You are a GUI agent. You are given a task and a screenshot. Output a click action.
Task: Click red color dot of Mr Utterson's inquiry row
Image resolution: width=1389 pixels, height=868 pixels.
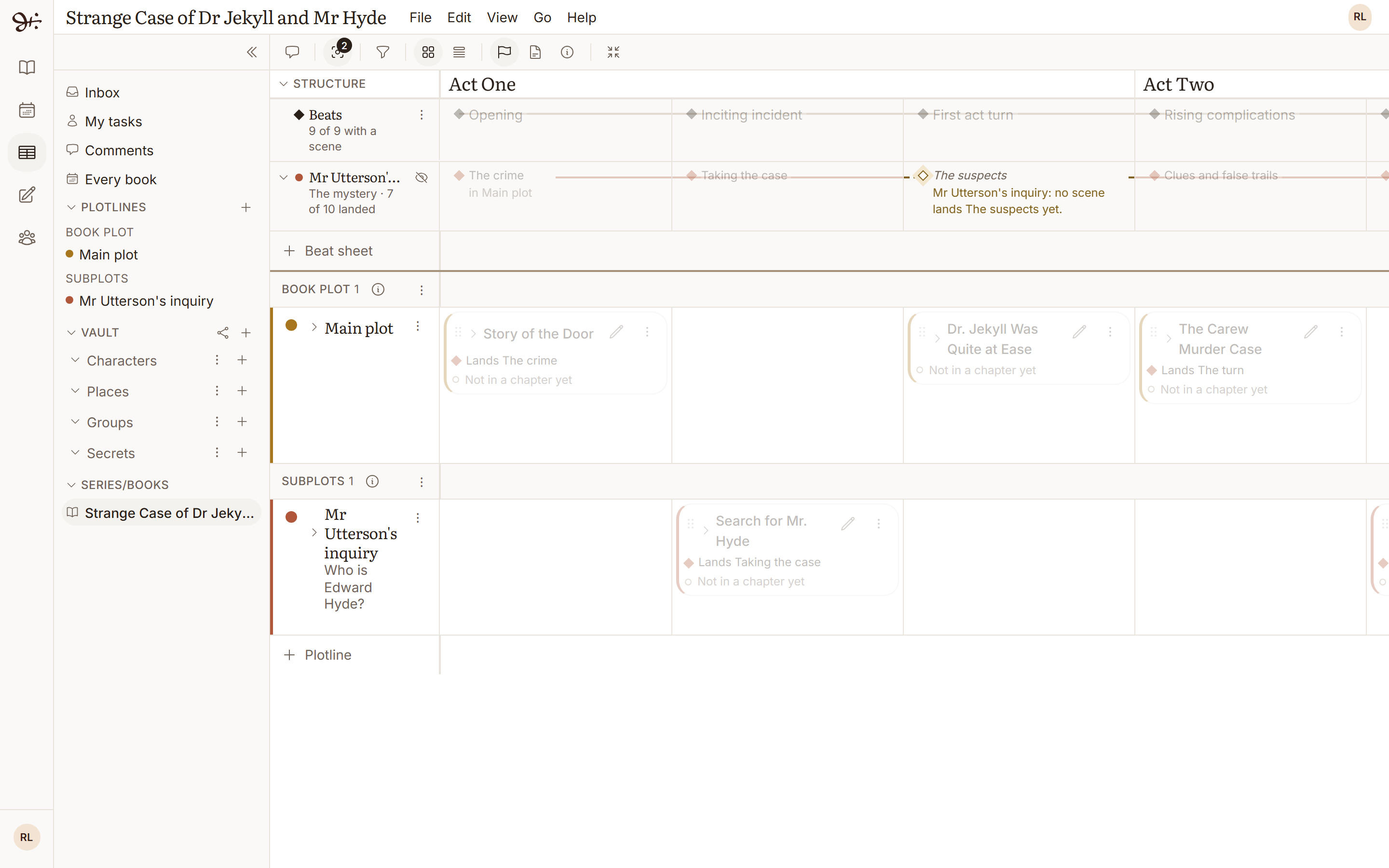click(x=292, y=517)
